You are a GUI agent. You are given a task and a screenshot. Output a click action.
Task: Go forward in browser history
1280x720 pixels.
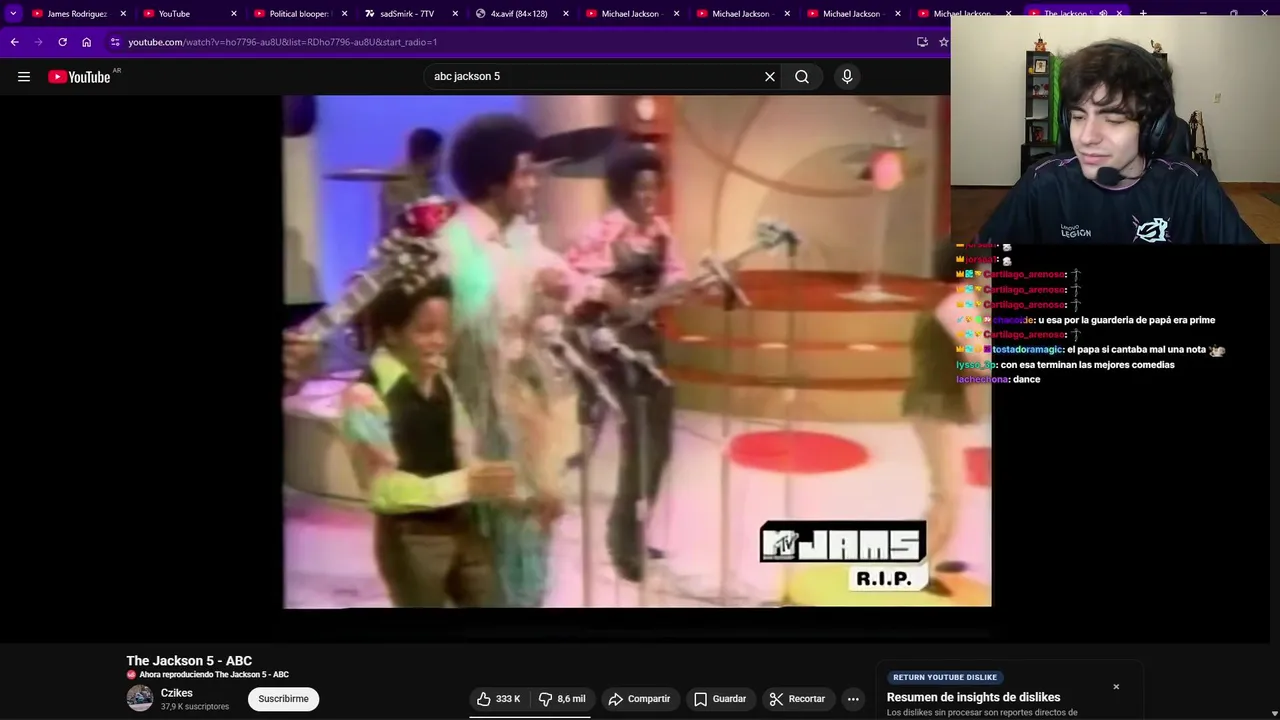pyautogui.click(x=38, y=42)
